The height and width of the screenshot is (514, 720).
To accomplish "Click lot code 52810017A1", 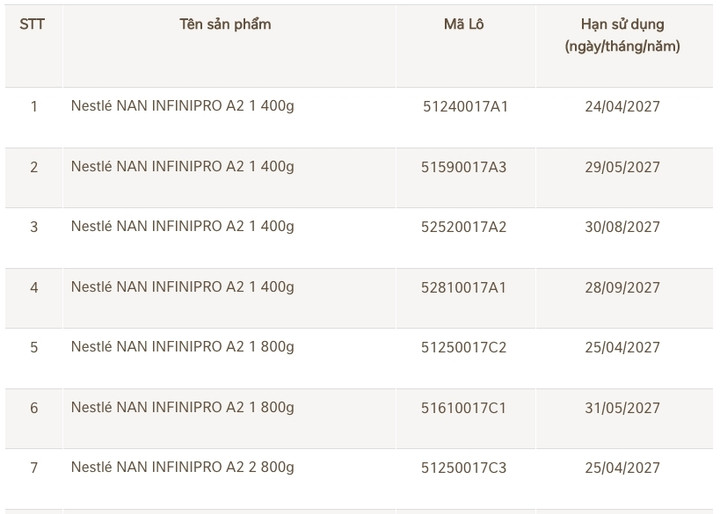I will pyautogui.click(x=464, y=287).
